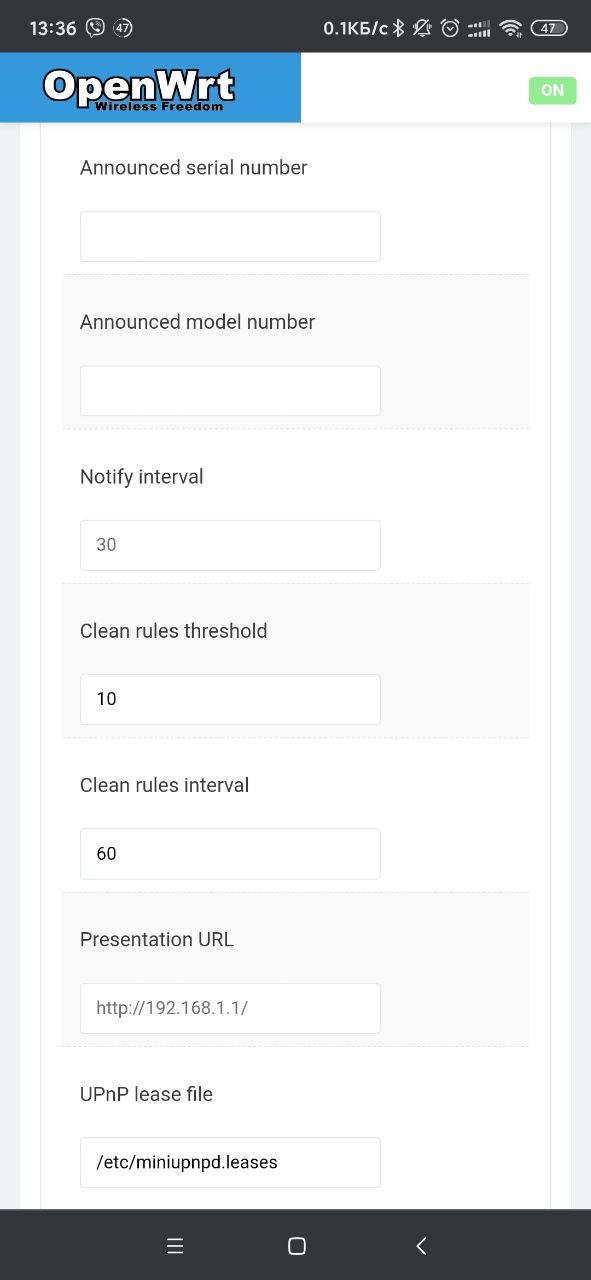Select the Clean rules threshold field
The image size is (591, 1280).
[230, 699]
